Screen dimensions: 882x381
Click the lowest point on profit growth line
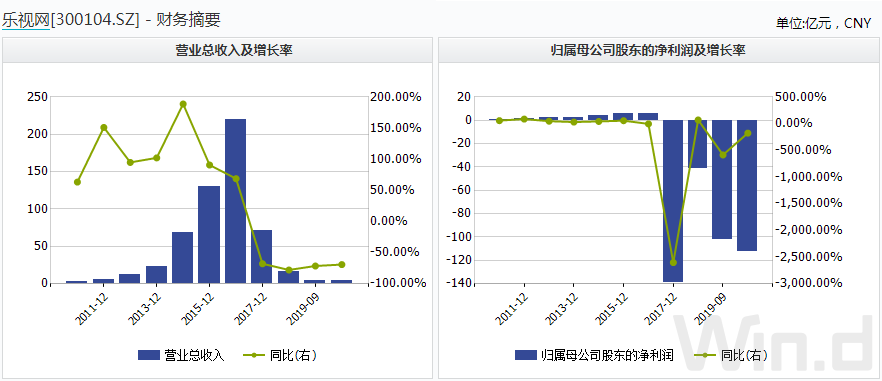[673, 263]
